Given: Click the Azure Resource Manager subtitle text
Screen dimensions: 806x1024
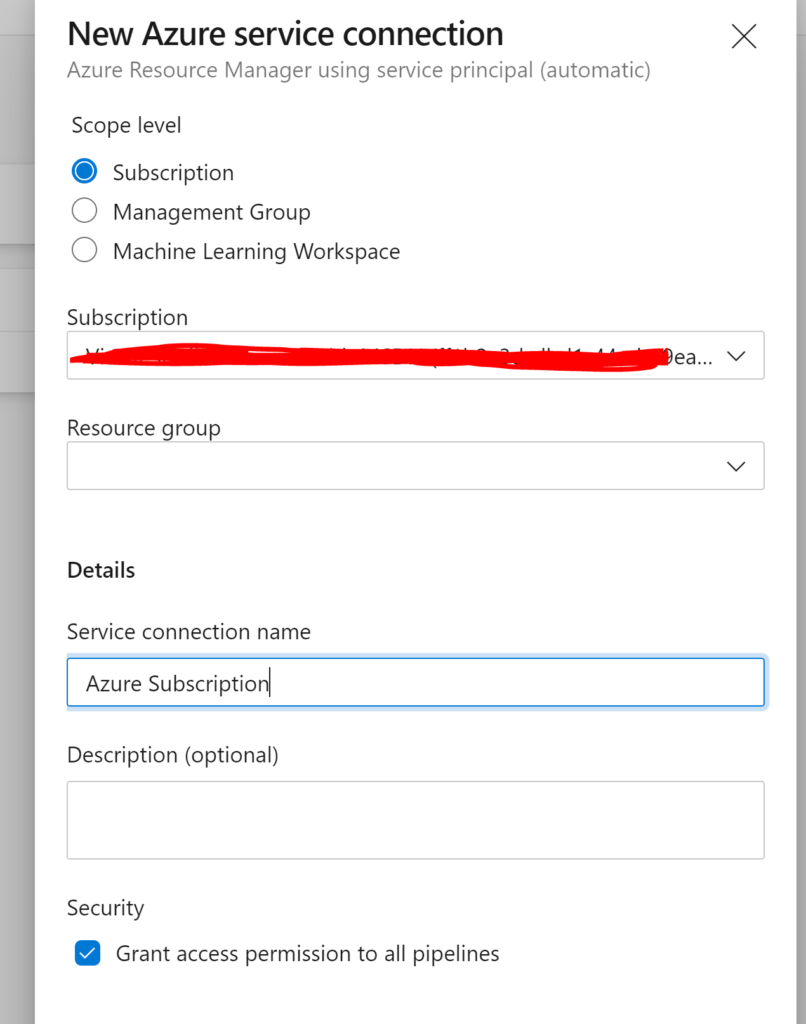Looking at the screenshot, I should pos(359,71).
